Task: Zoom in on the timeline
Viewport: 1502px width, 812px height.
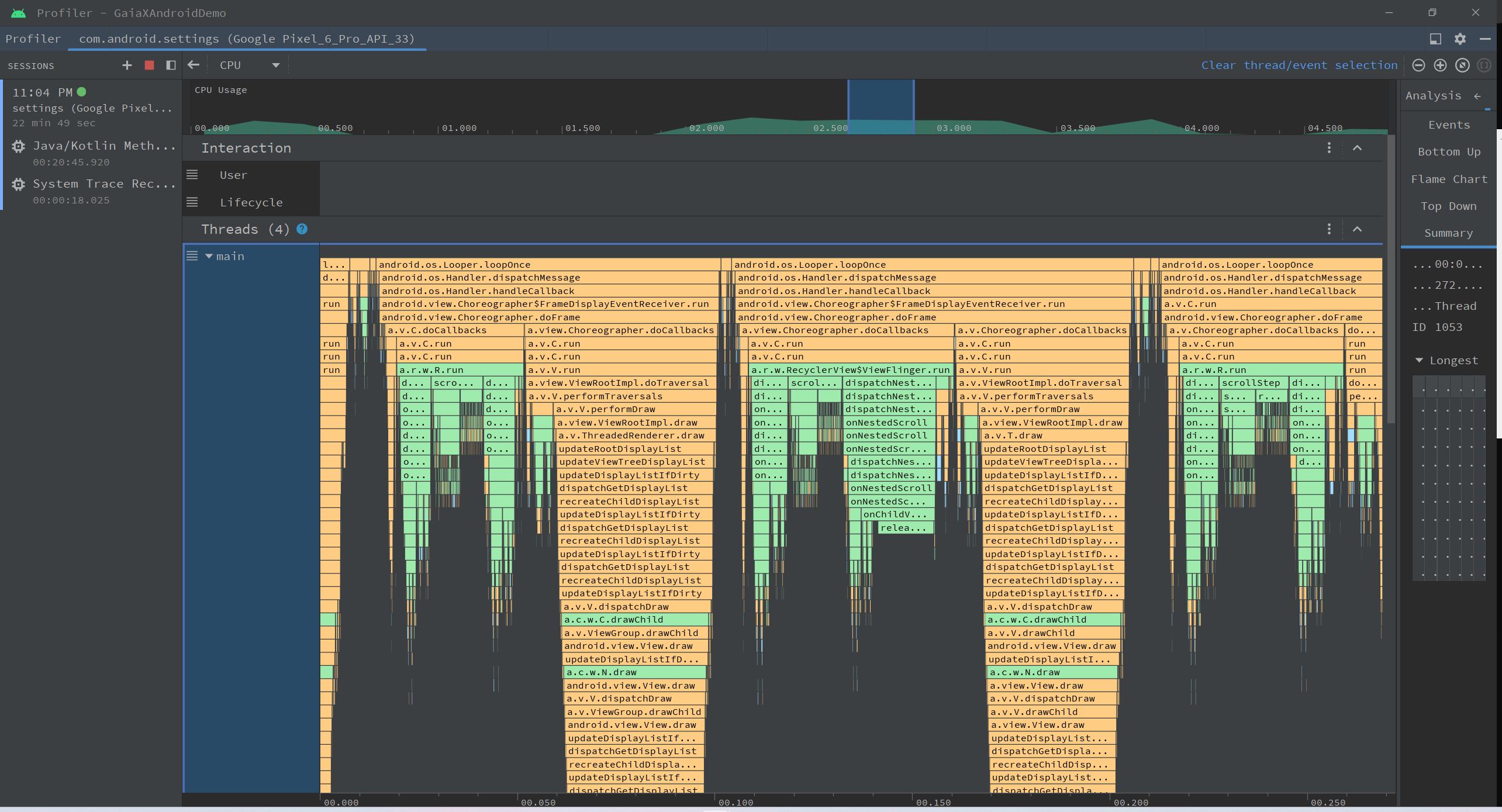Action: point(1440,65)
